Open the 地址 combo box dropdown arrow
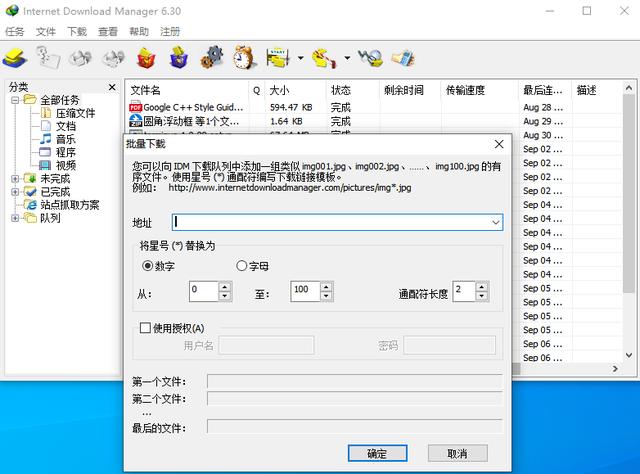640x474 pixels. tap(496, 222)
